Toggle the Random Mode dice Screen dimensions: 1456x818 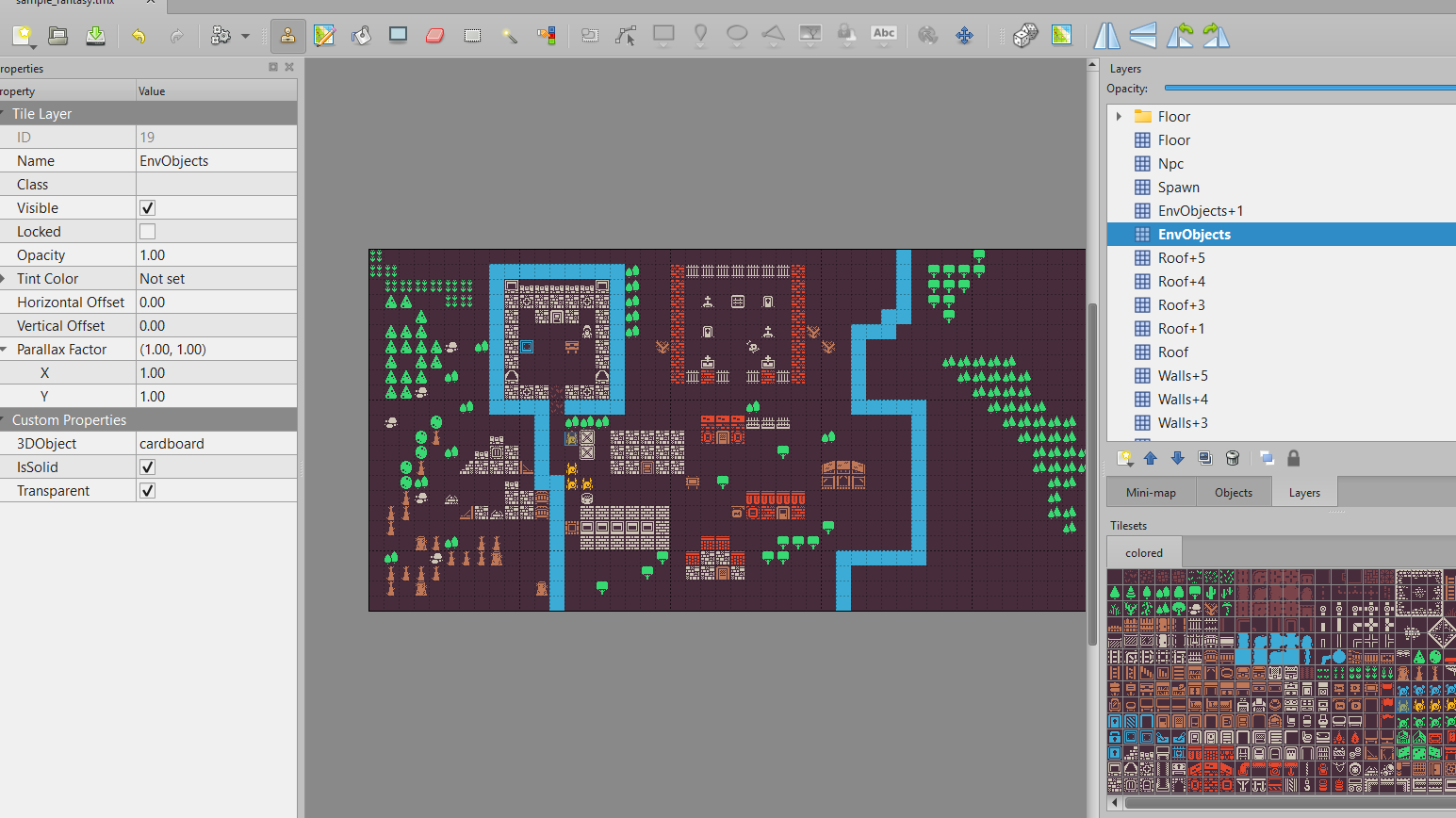click(x=1025, y=36)
